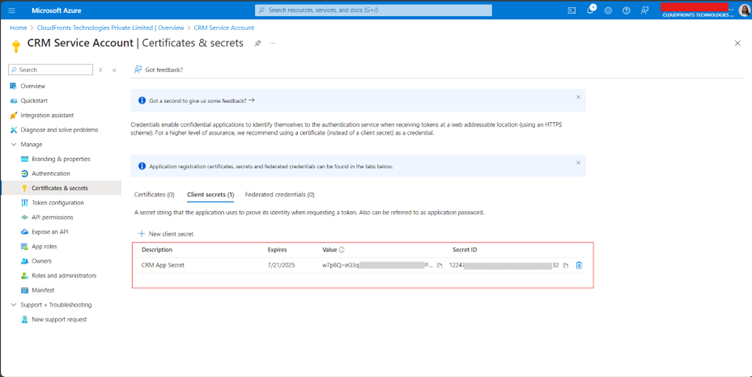This screenshot has height=377, width=752.
Task: Open Overview in the sidebar
Action: [x=33, y=86]
